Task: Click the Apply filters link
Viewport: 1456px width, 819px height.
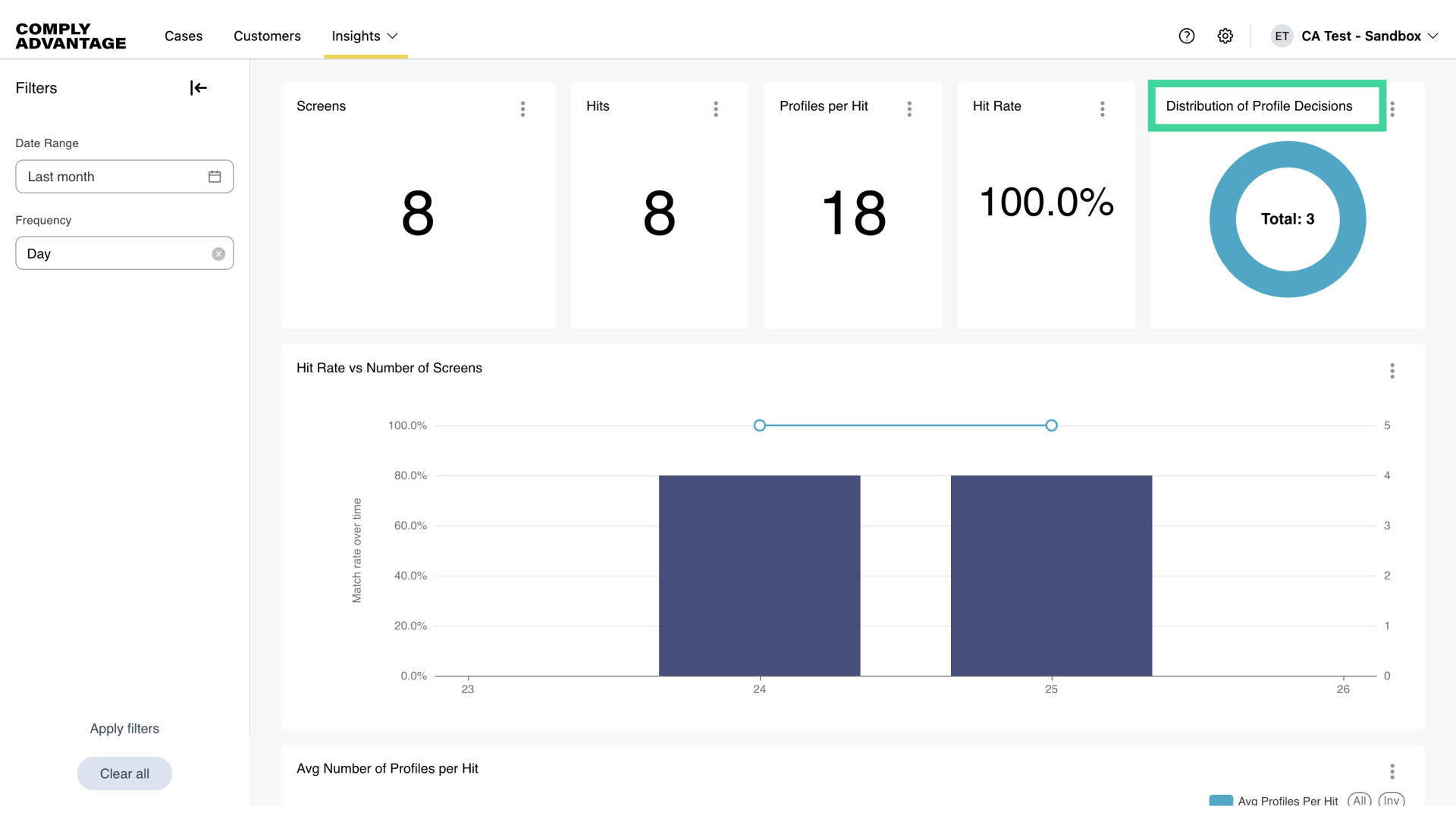Action: [x=124, y=728]
